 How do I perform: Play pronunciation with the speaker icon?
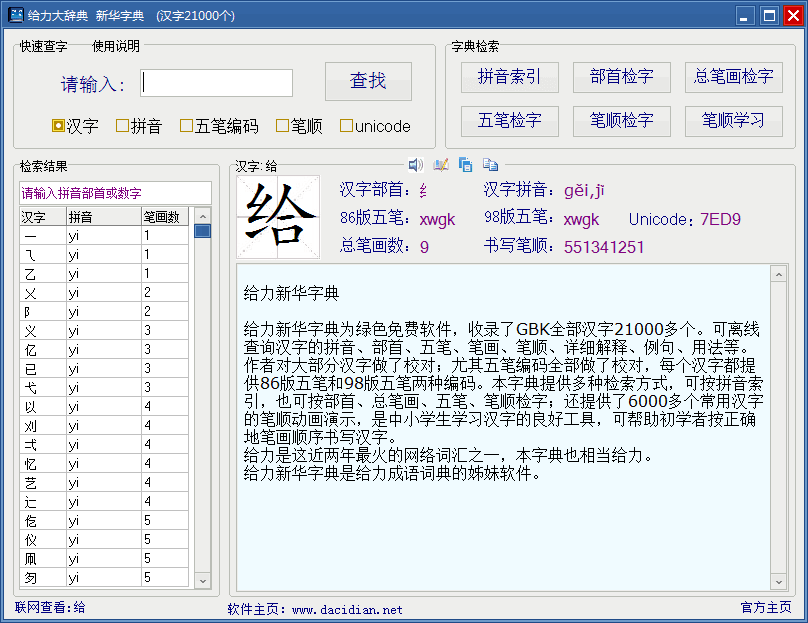415,165
